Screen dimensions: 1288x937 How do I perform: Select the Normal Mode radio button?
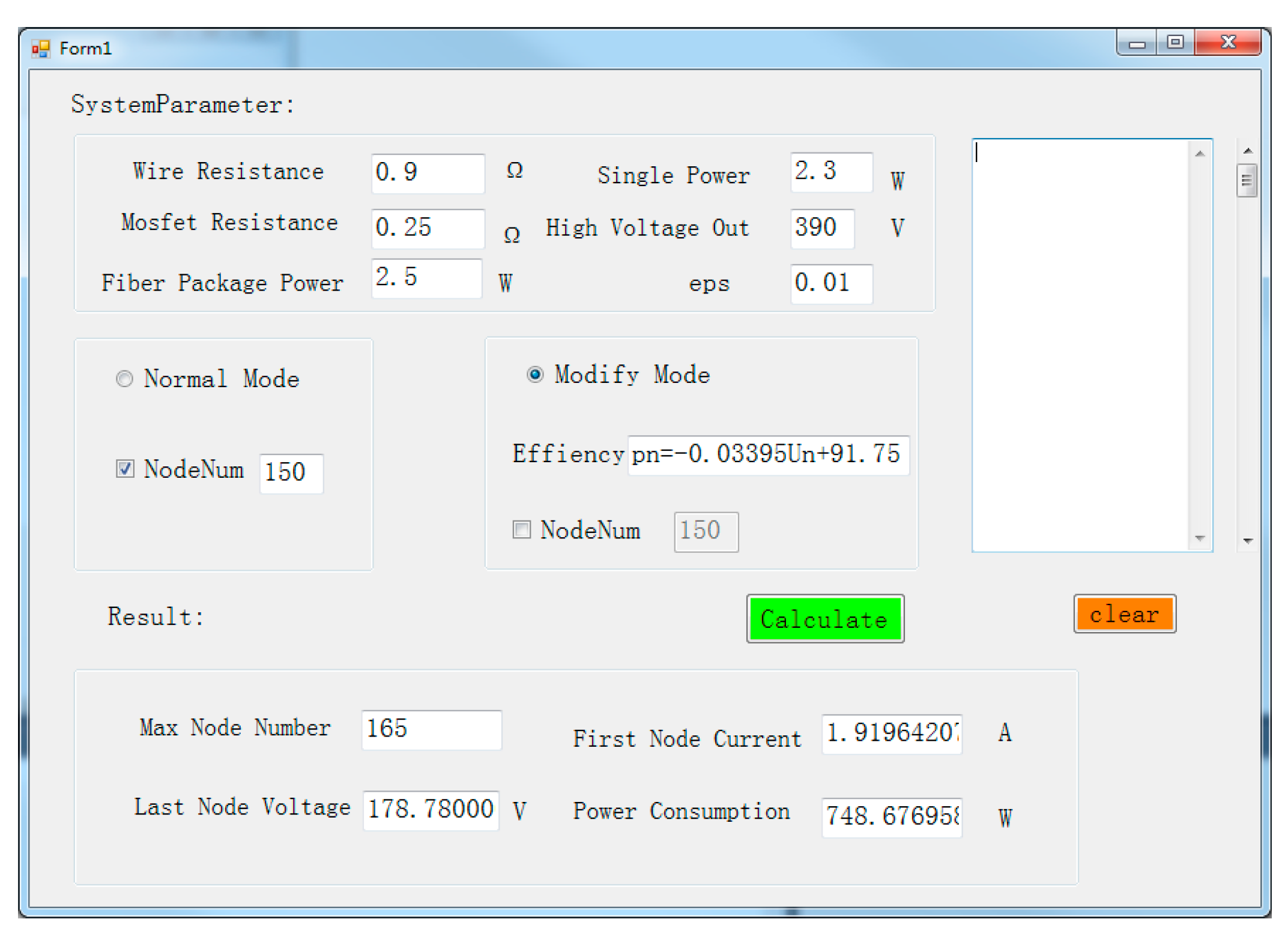pos(125,379)
